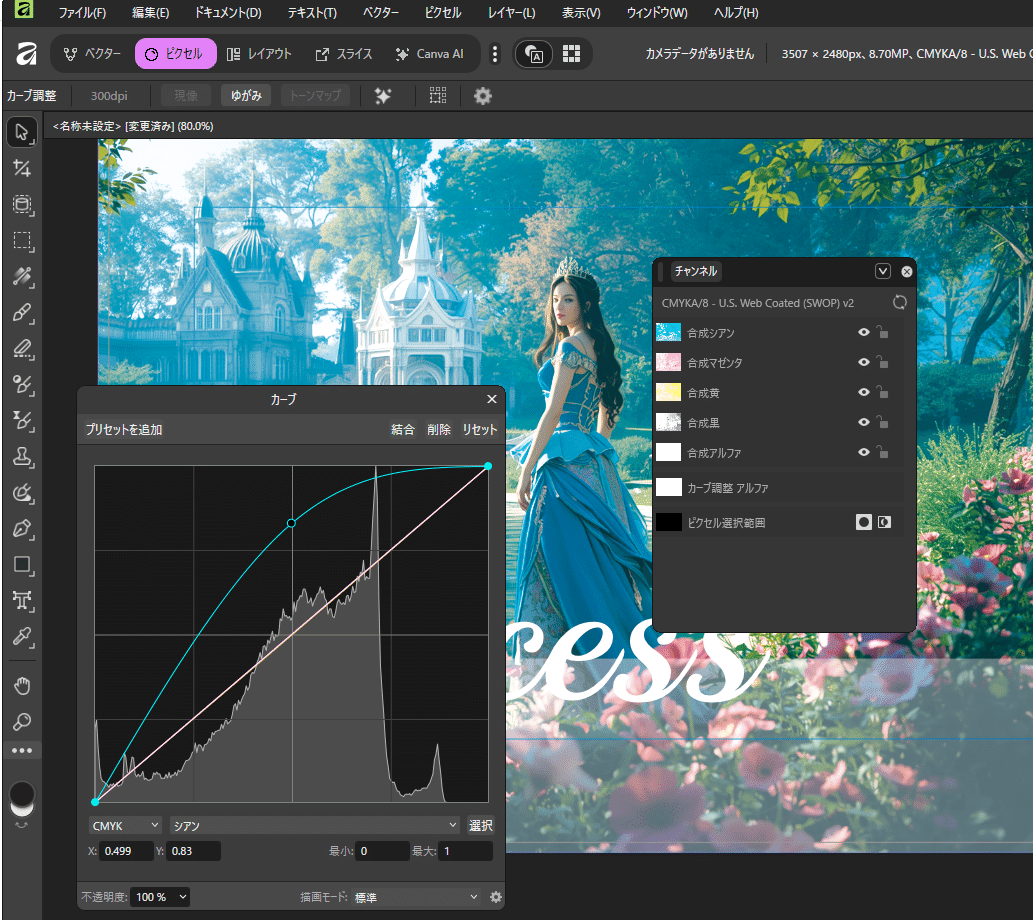This screenshot has height=920, width=1033.
Task: Click the middle cyan curve node
Action: [291, 523]
